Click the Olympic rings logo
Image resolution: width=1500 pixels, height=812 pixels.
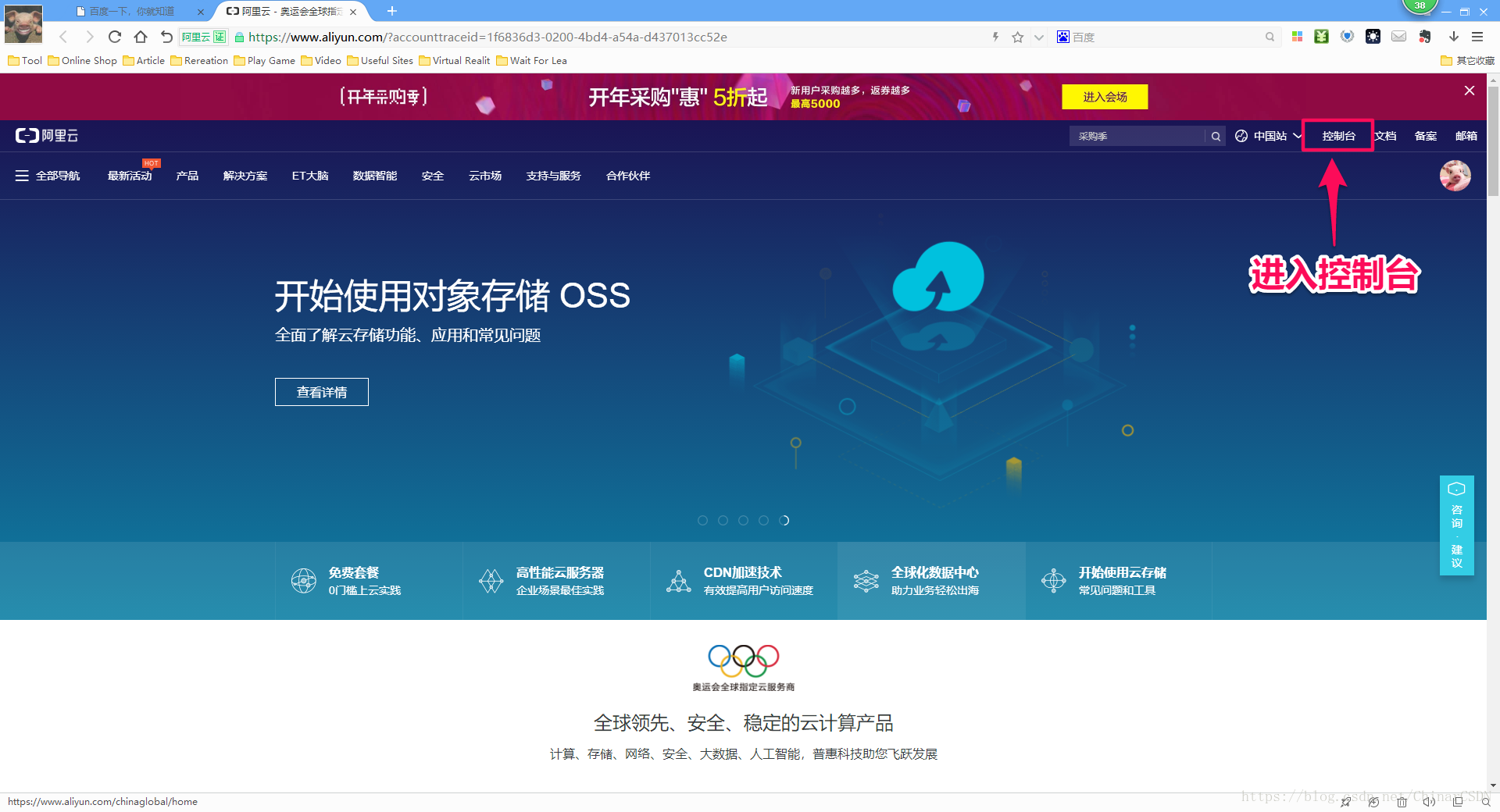click(744, 661)
